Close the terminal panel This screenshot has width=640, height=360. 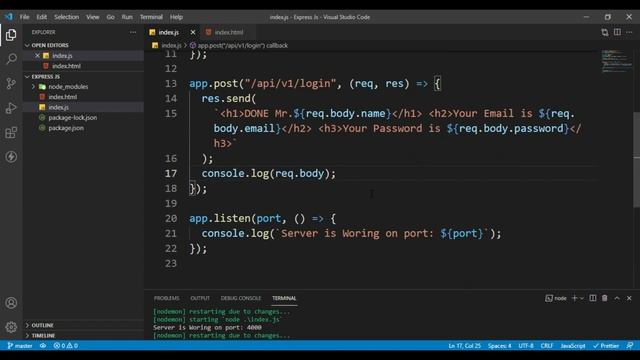[x=629, y=298]
